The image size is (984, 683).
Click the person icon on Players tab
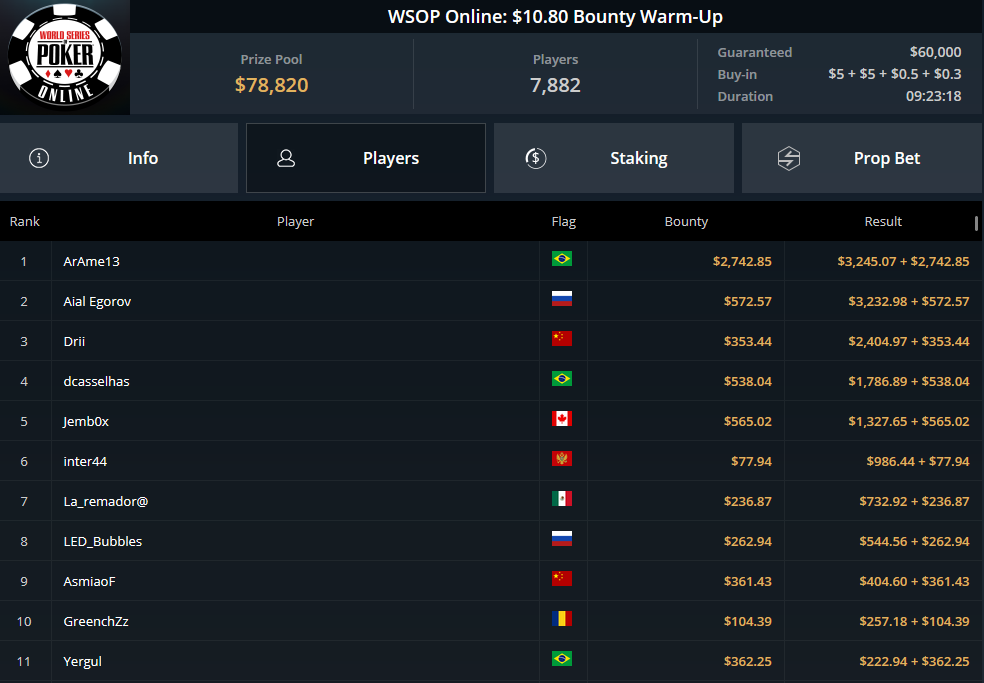click(286, 158)
